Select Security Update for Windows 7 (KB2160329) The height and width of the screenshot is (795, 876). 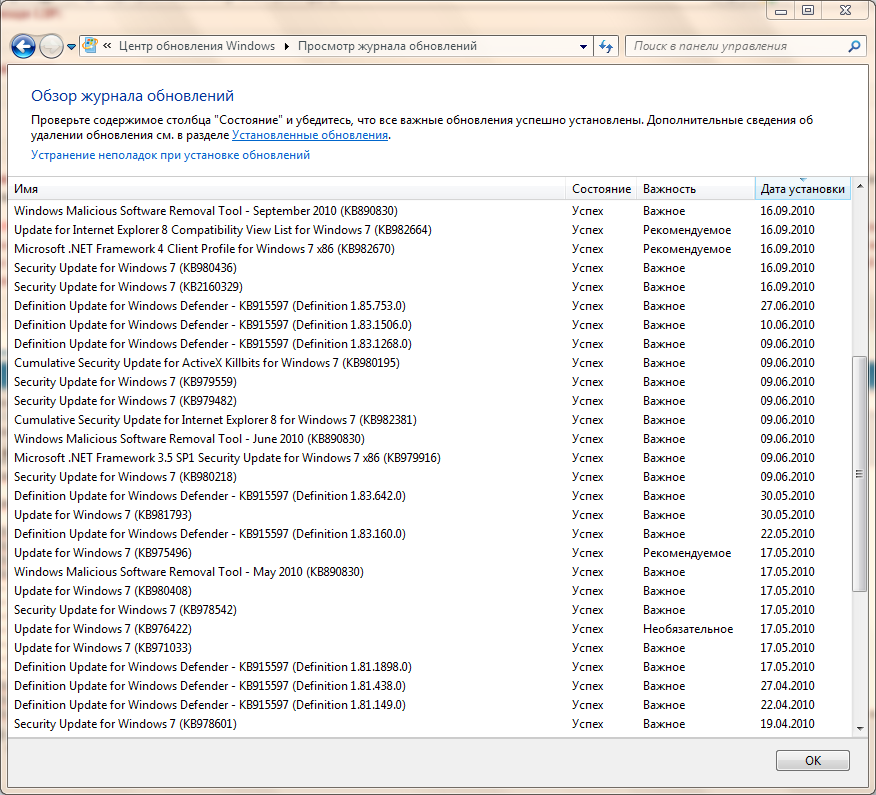429,287
